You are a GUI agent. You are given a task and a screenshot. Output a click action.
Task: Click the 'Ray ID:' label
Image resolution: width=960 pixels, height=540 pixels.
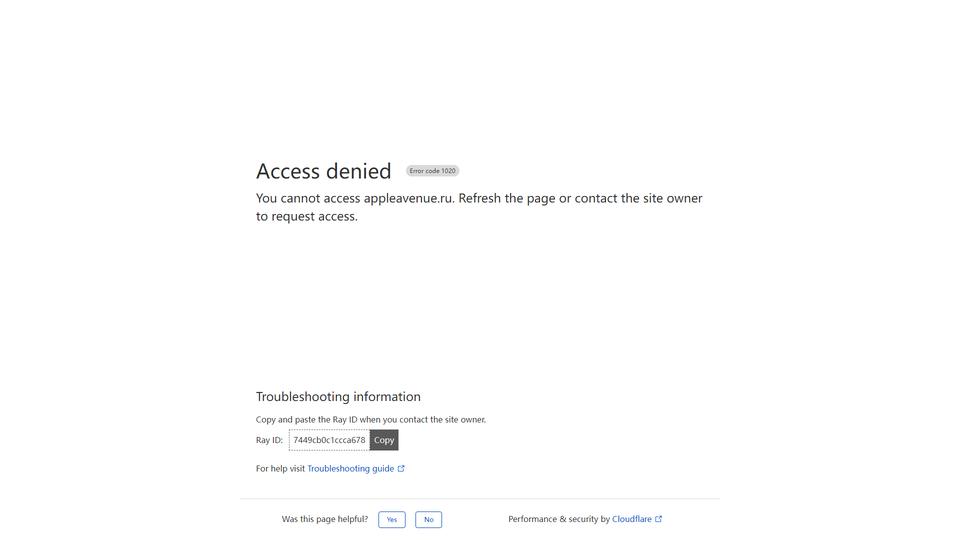coord(269,440)
